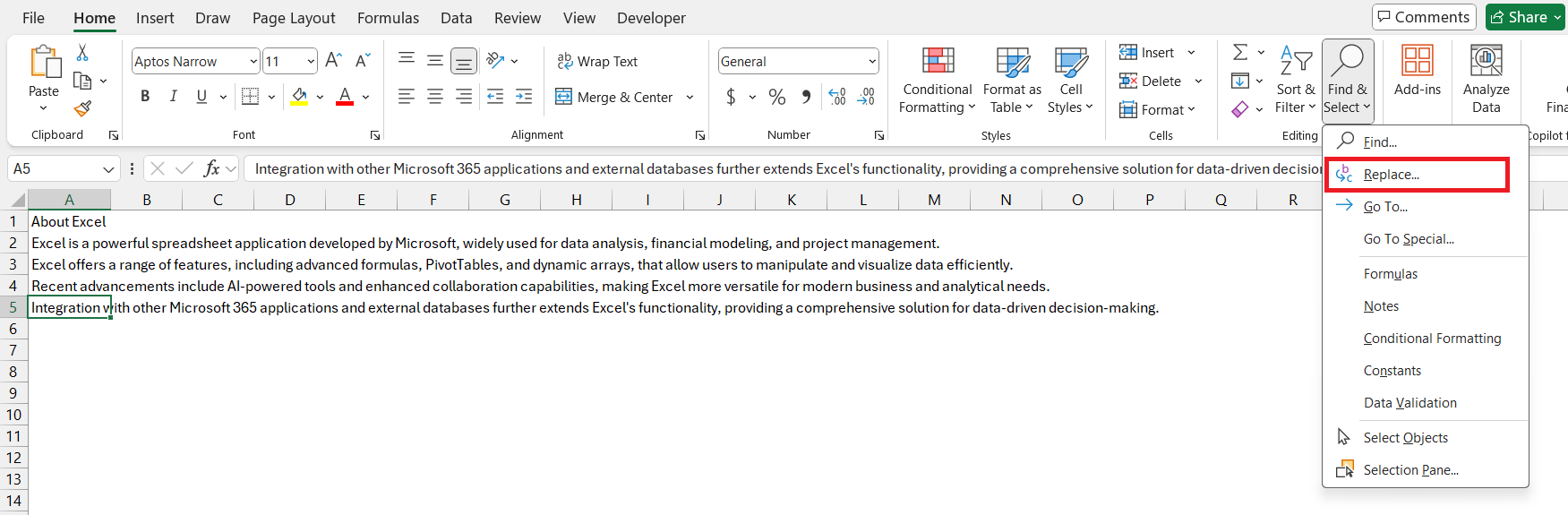The height and width of the screenshot is (515, 1568).
Task: Switch to the Formulas tab
Action: [x=388, y=18]
